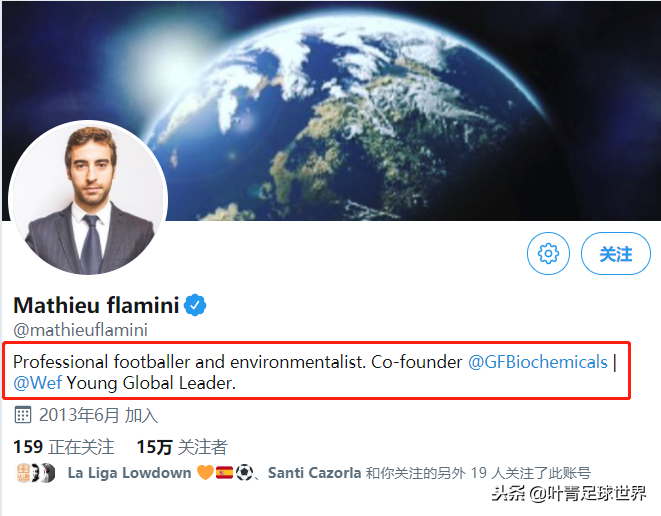Click the soccer ball emoji

coord(243,473)
